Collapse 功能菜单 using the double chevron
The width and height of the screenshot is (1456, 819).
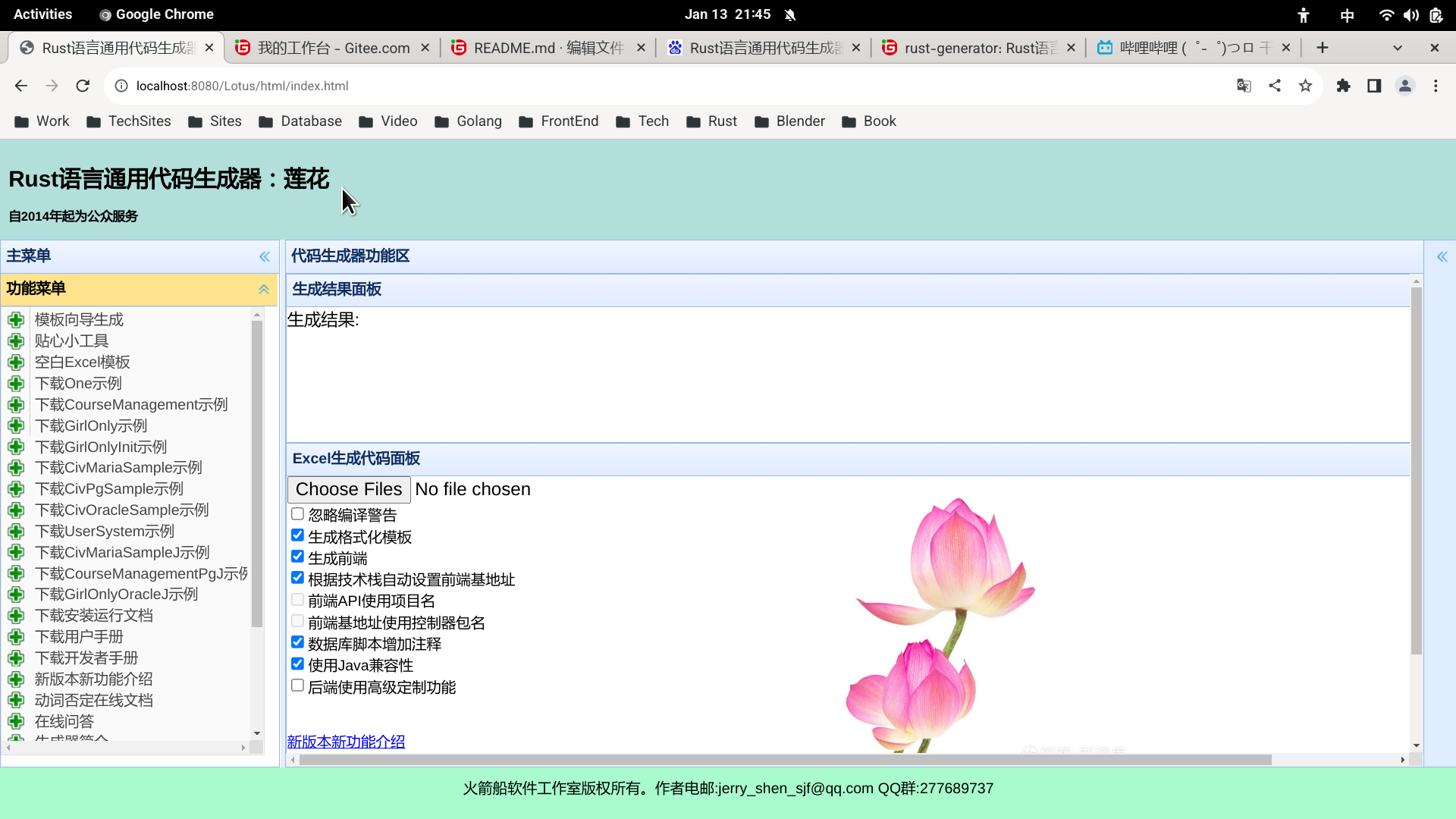[x=264, y=289]
